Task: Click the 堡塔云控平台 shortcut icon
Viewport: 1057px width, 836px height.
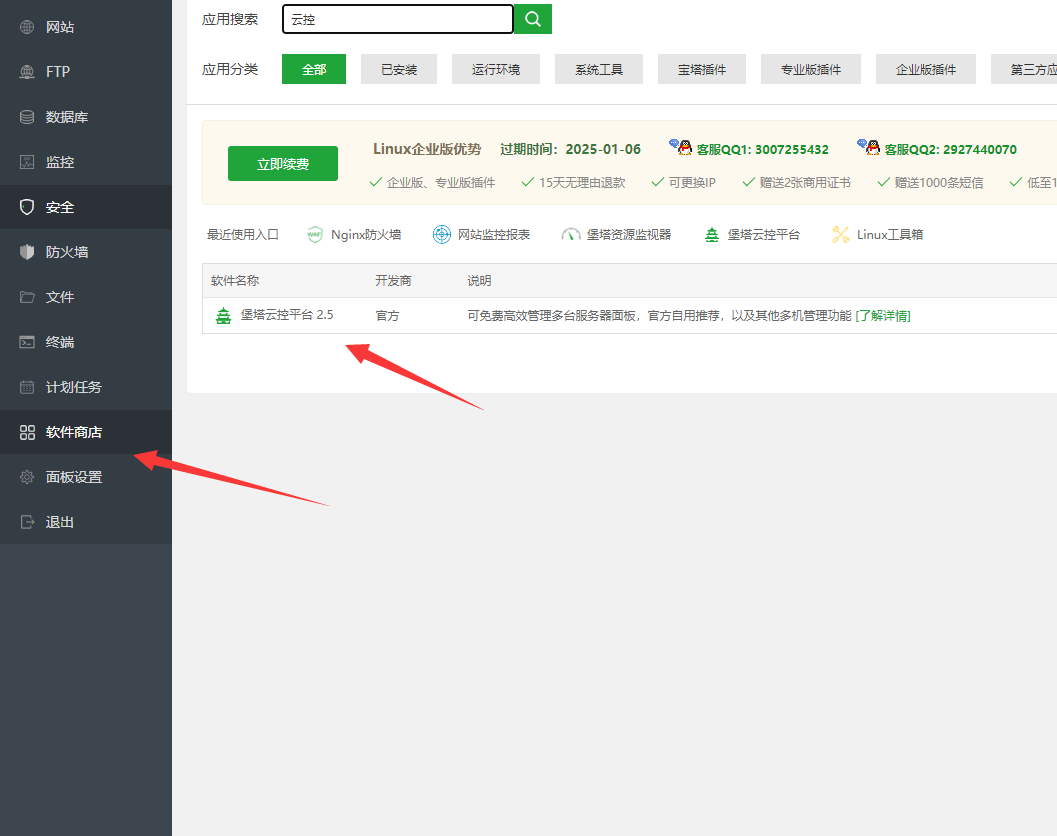Action: coord(712,235)
